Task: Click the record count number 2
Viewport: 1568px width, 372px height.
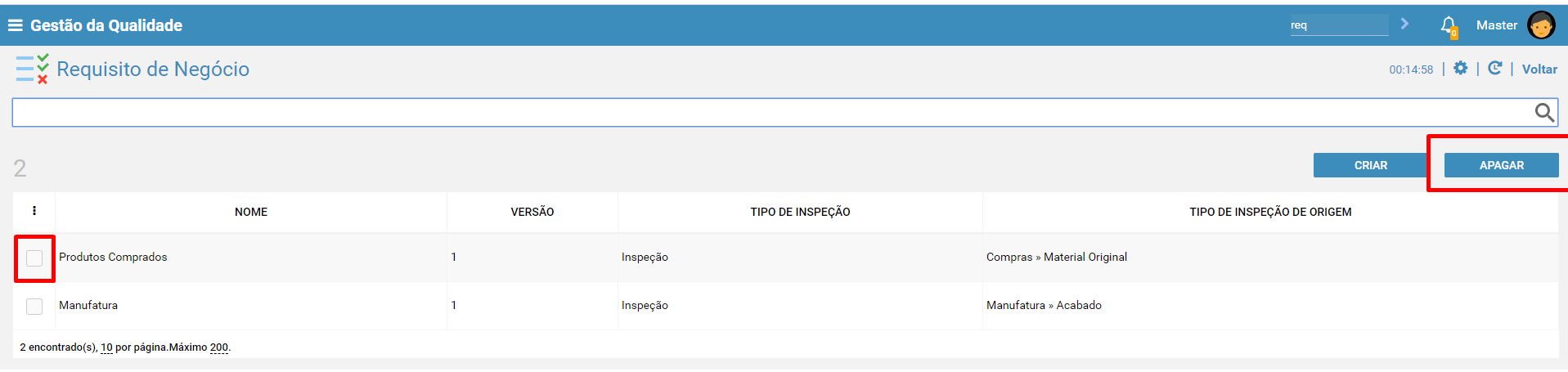Action: 20,168
